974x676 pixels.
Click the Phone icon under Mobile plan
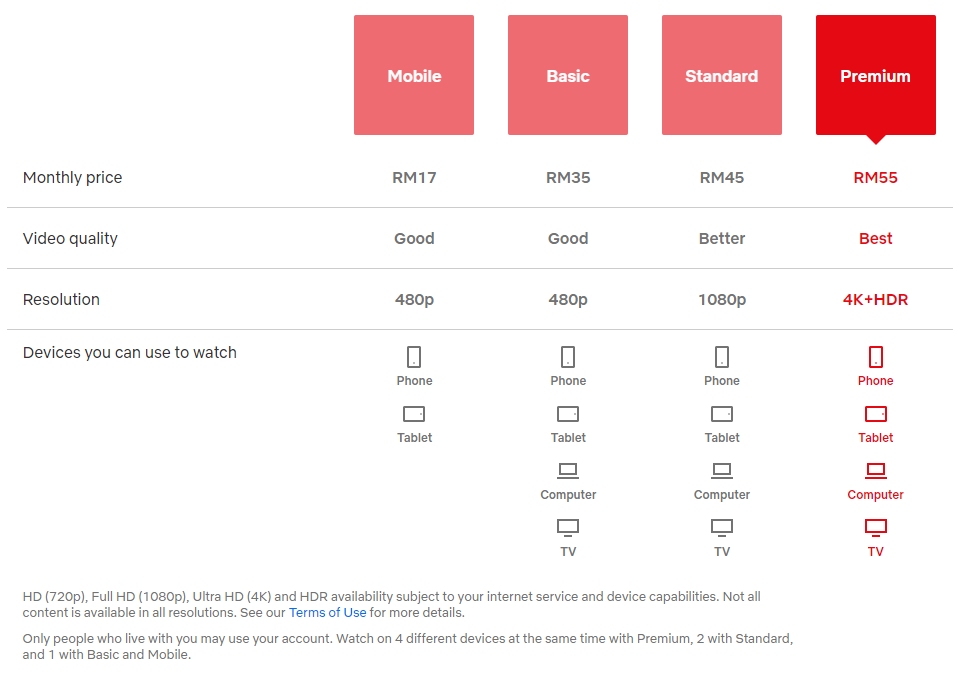click(414, 357)
